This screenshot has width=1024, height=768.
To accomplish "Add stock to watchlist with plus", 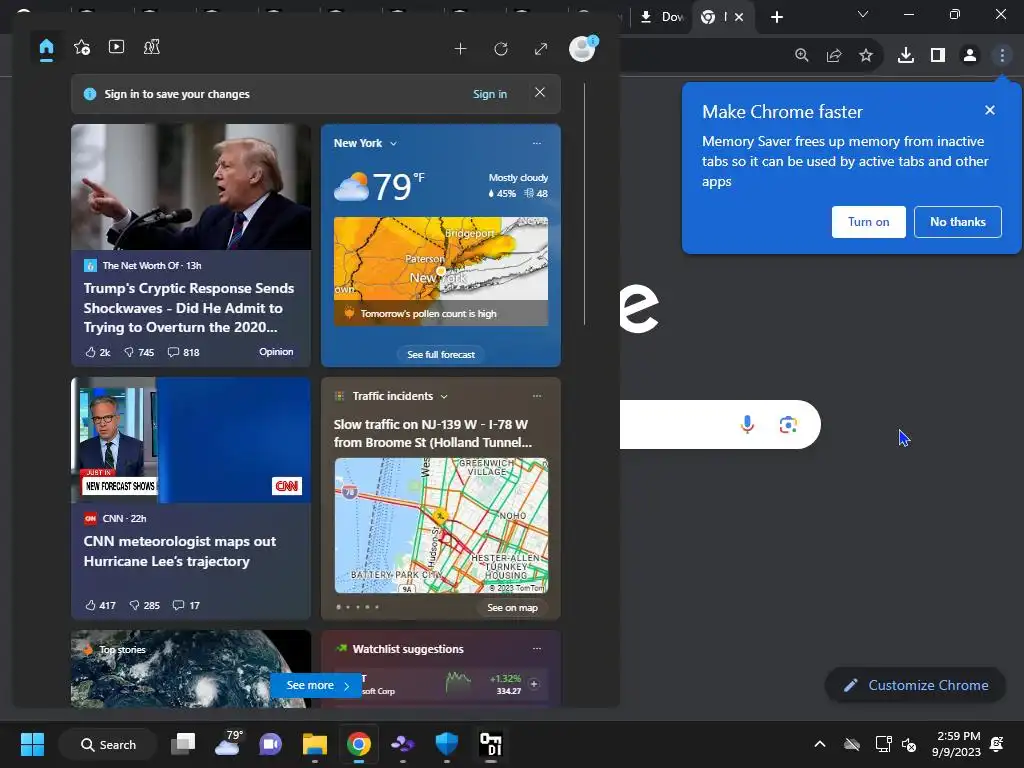I will coord(534,684).
